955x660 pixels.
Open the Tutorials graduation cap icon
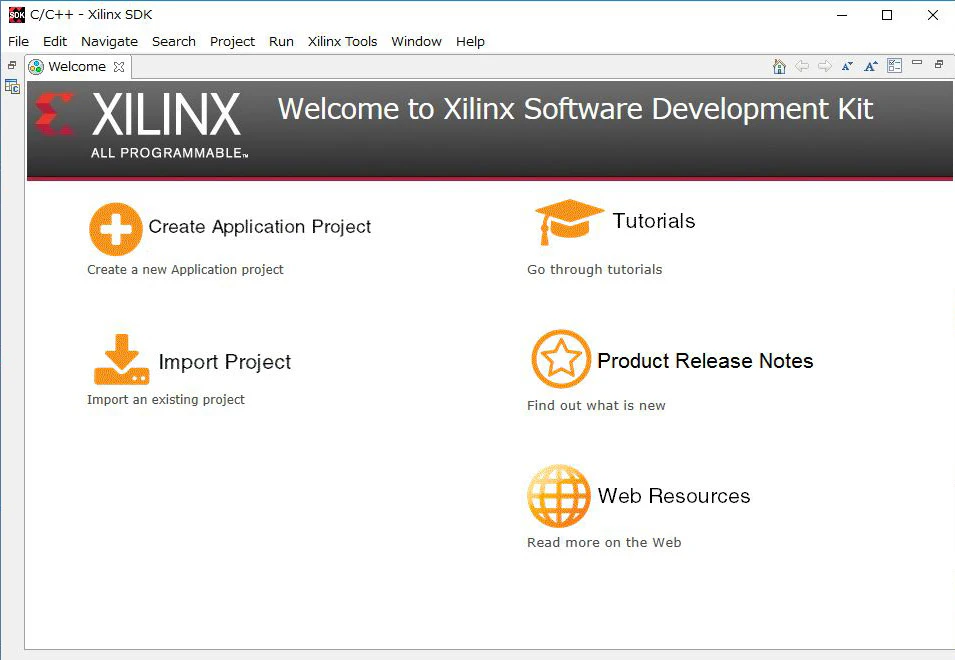(569, 222)
